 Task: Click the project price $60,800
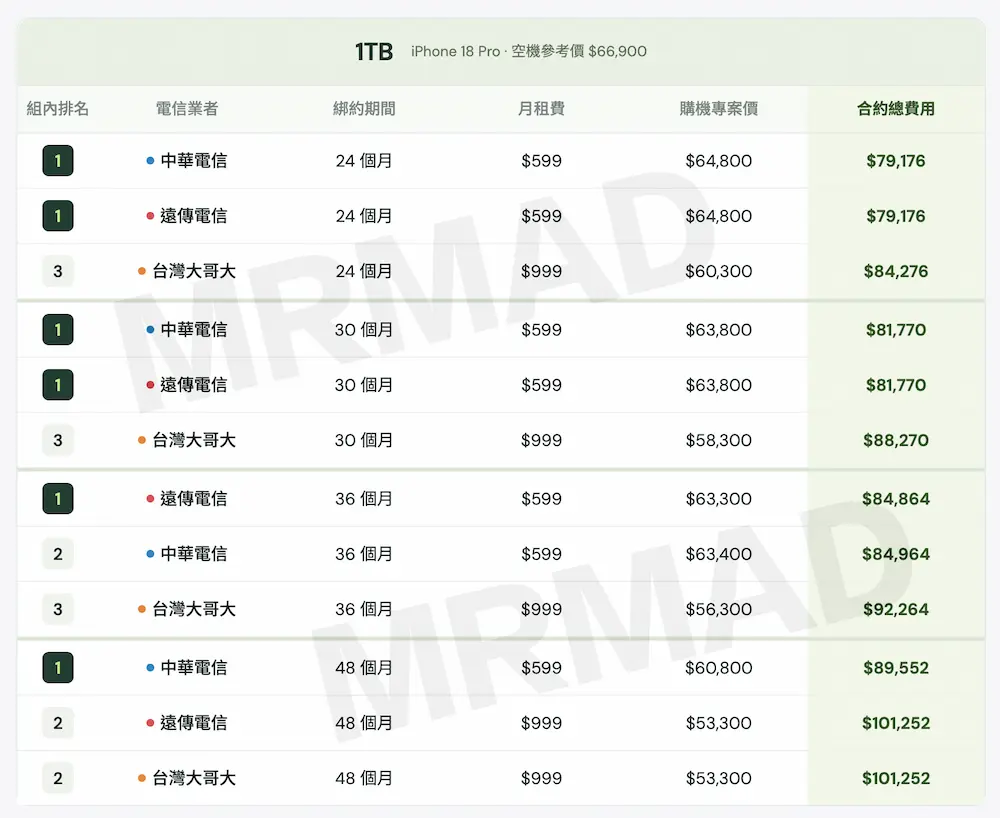[x=719, y=668]
